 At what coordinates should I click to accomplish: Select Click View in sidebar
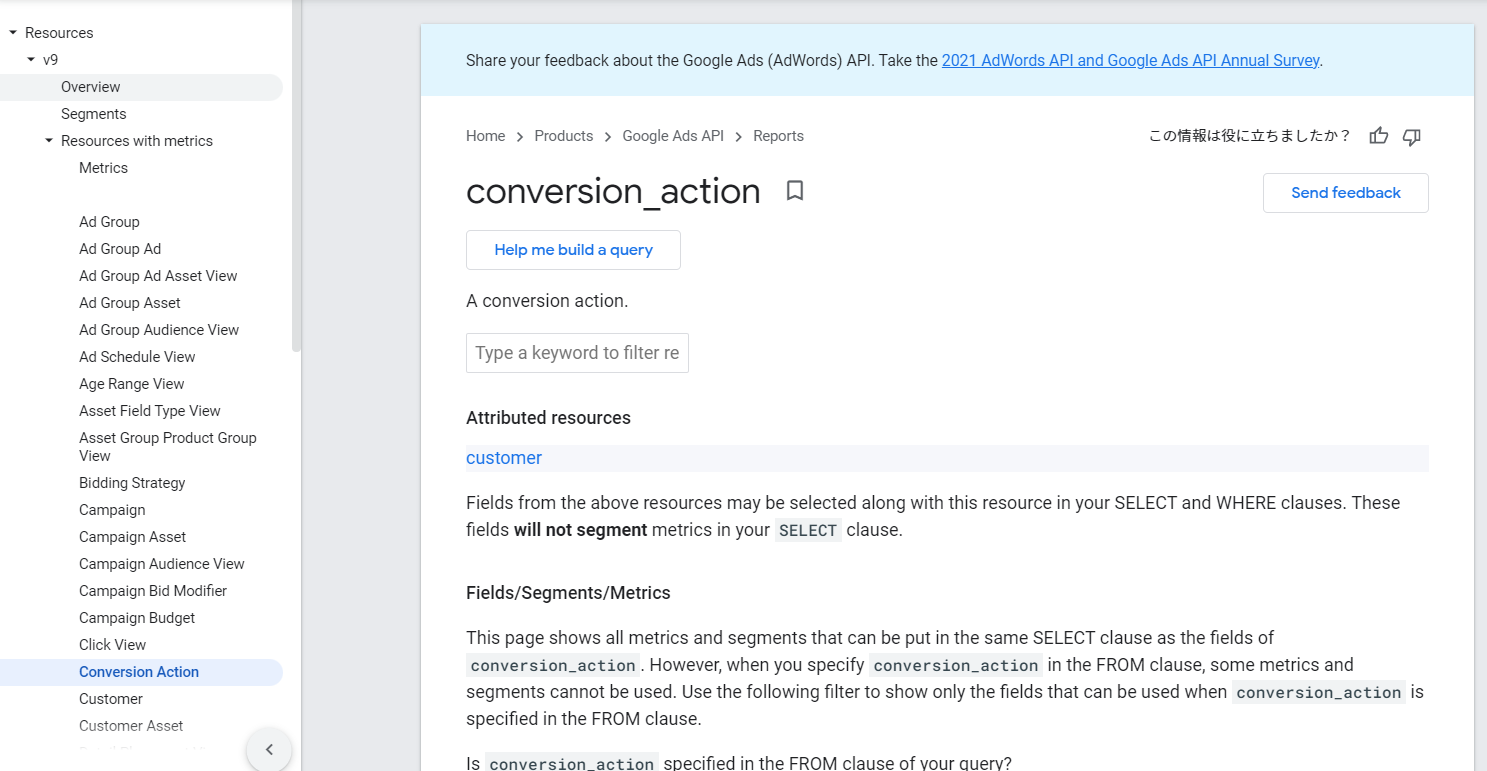coord(113,645)
